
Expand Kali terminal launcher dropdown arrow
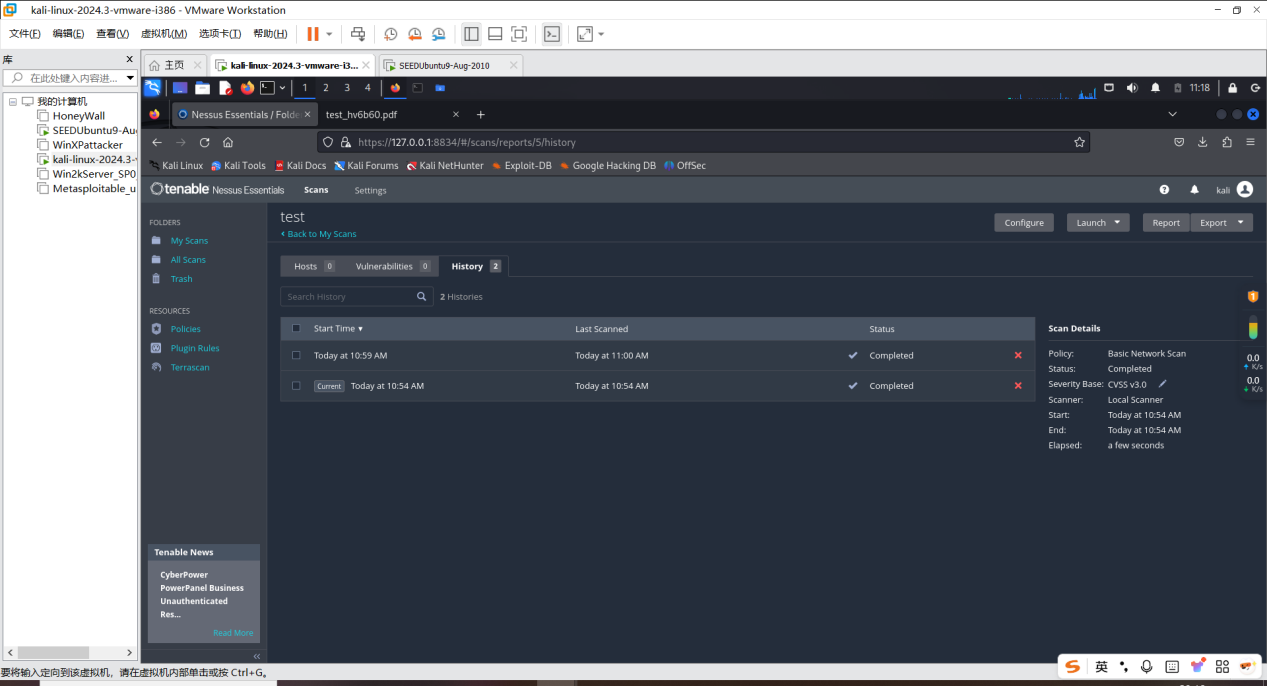tap(282, 88)
